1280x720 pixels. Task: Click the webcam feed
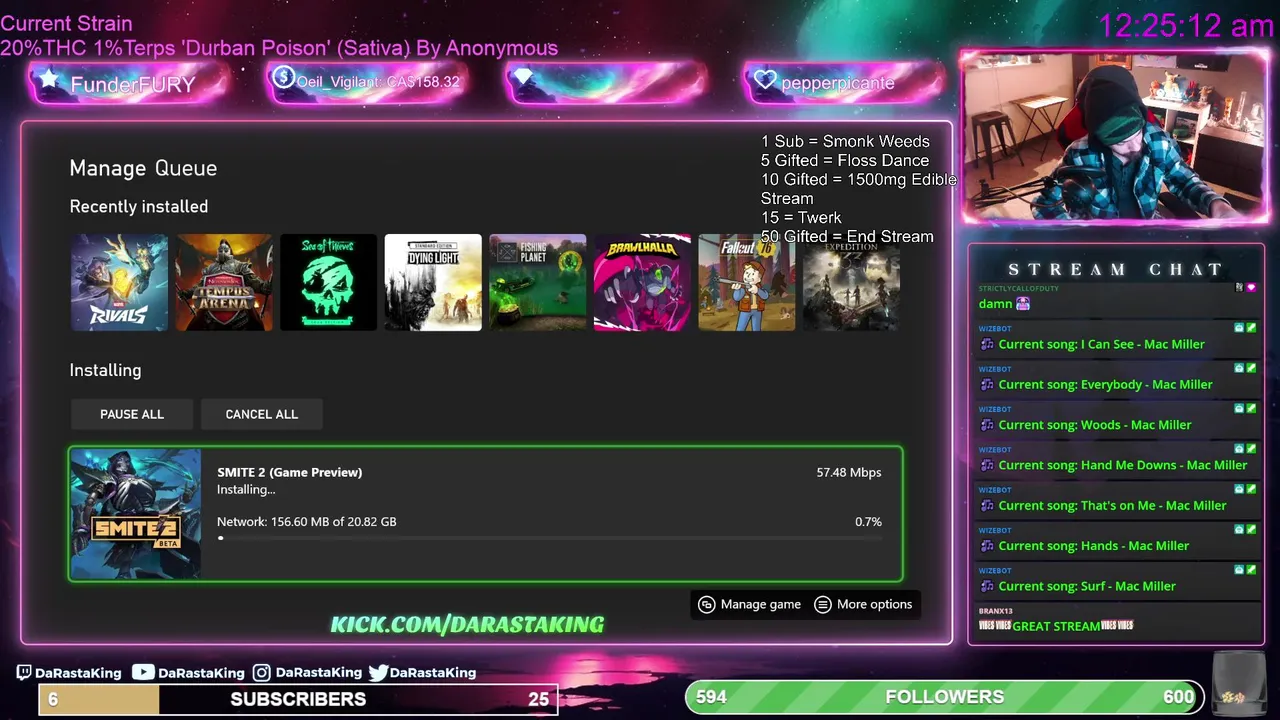click(x=1115, y=135)
